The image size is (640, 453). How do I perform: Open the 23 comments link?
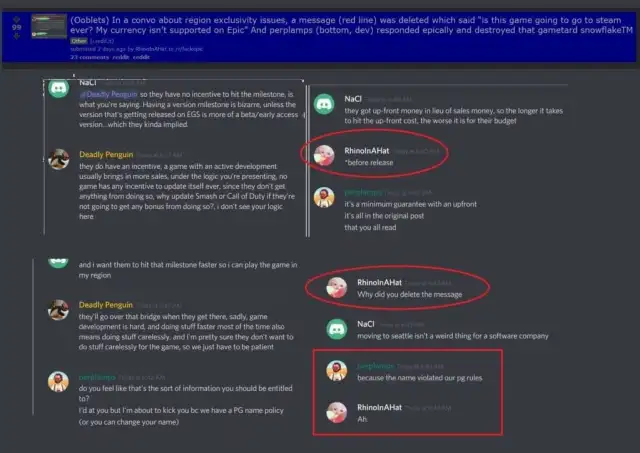click(89, 57)
